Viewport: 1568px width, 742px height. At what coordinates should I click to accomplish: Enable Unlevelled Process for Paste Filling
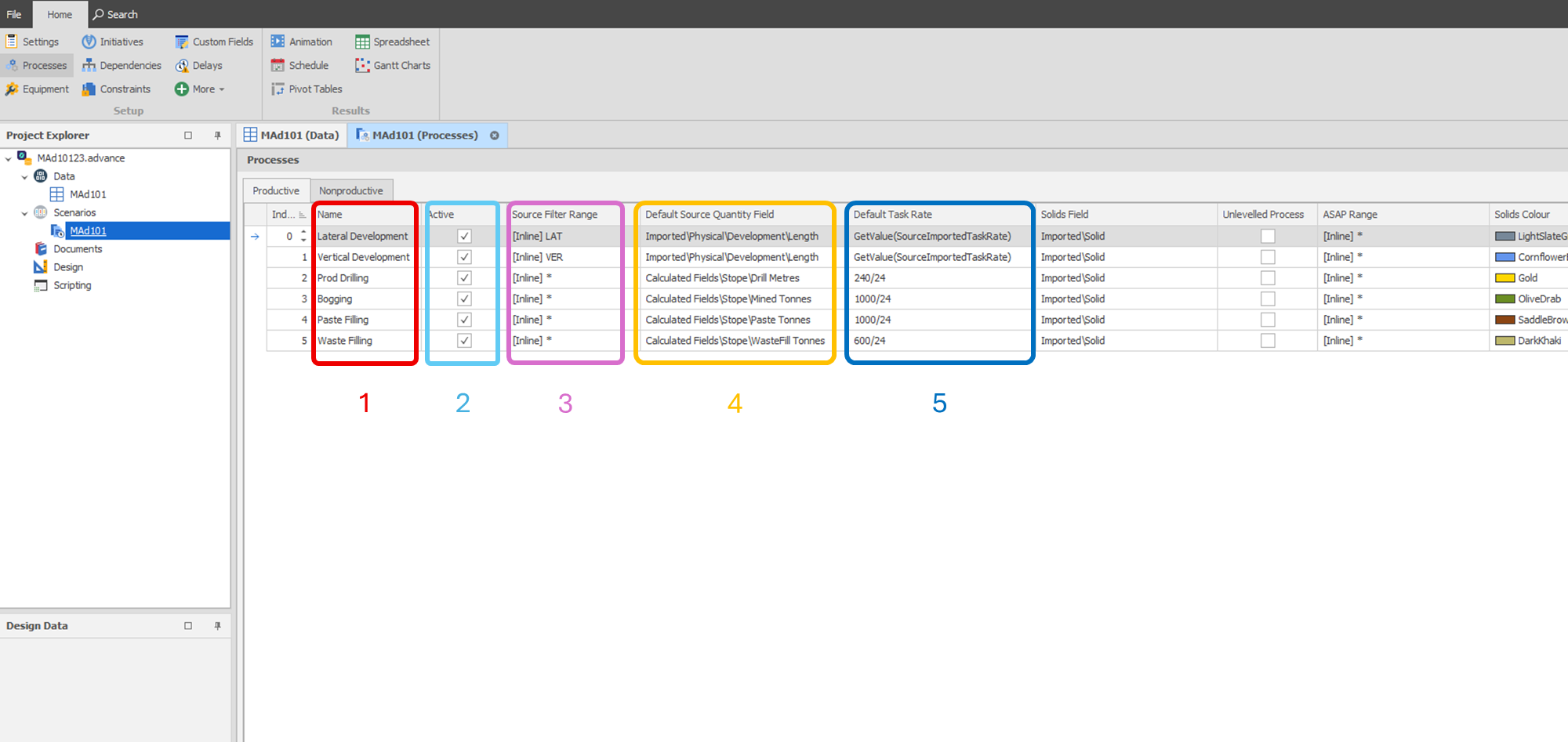[x=1268, y=320]
